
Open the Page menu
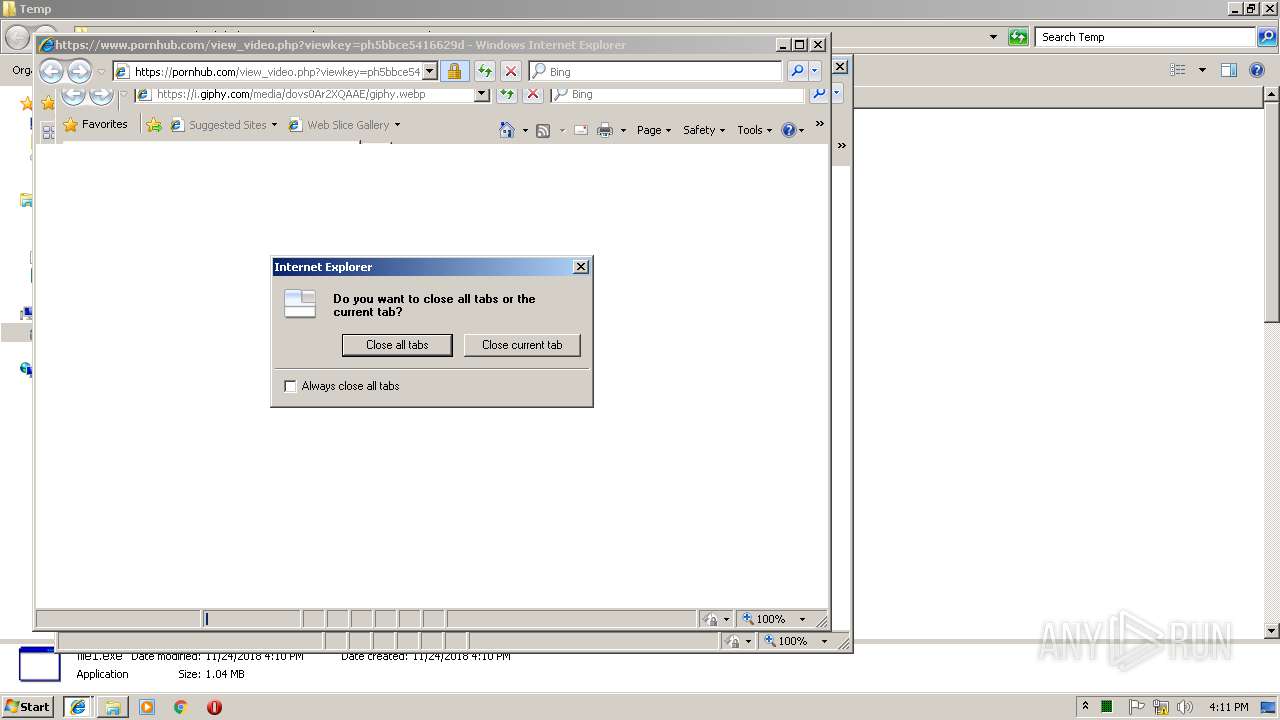coord(654,130)
